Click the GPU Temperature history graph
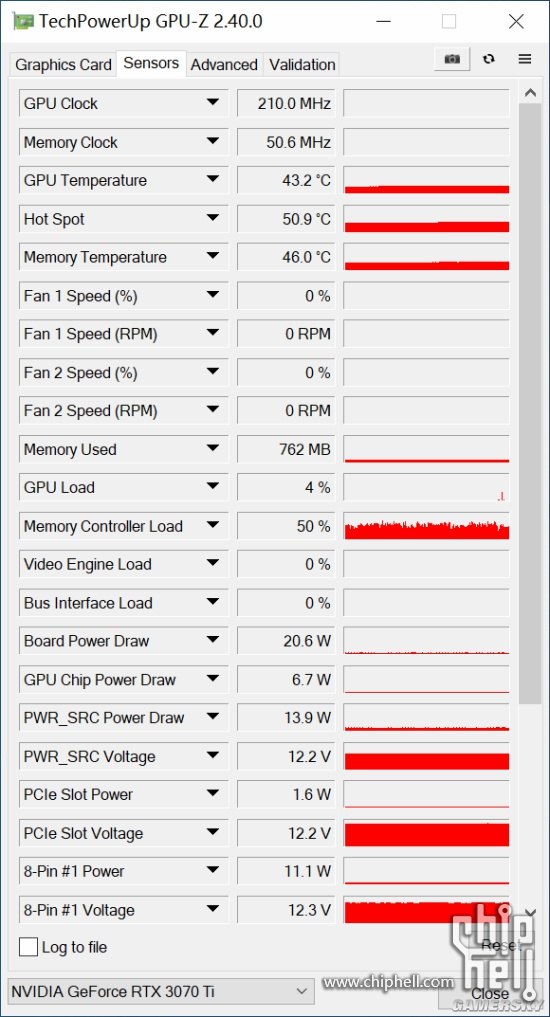Image resolution: width=550 pixels, height=1017 pixels. 426,180
